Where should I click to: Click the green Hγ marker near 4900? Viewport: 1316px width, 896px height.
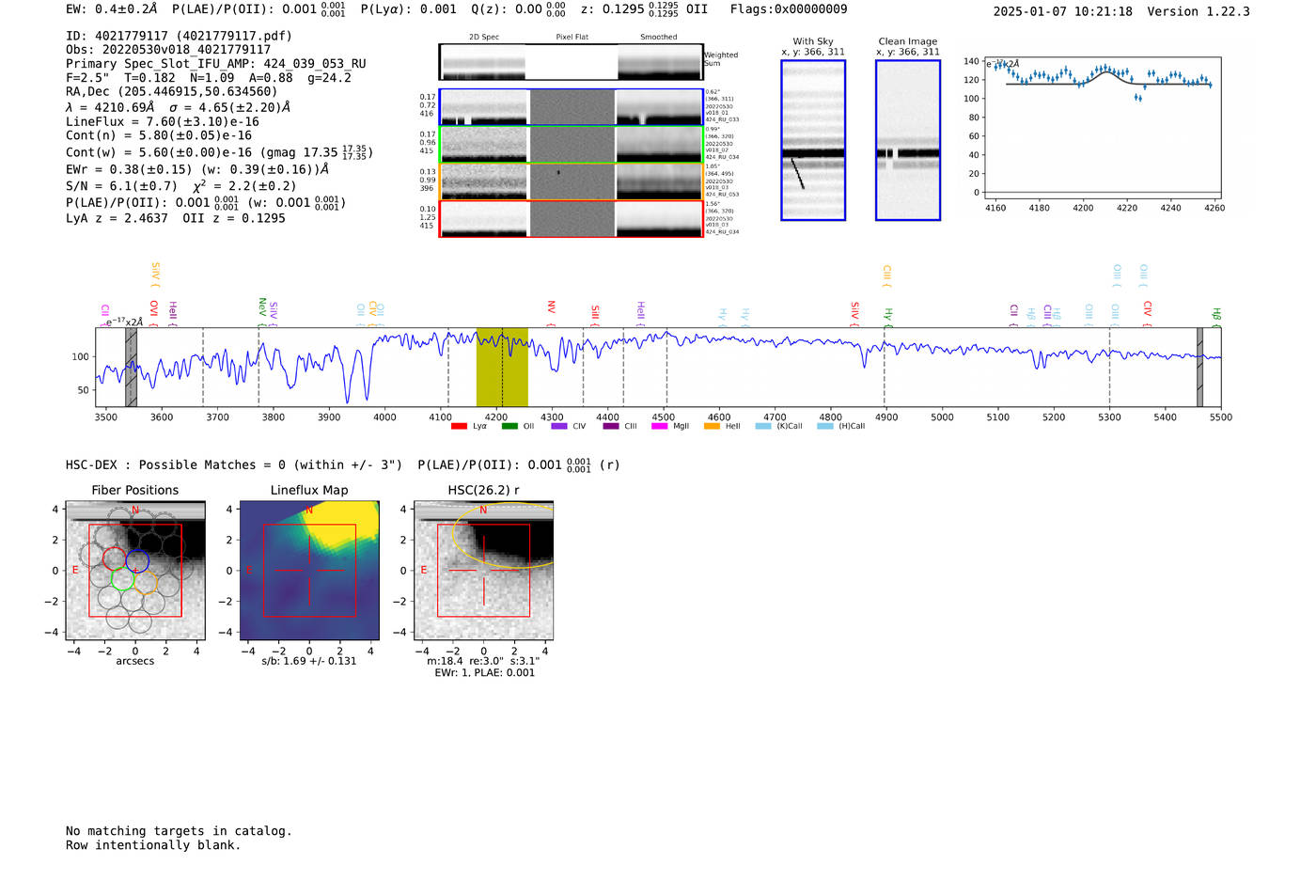887,317
